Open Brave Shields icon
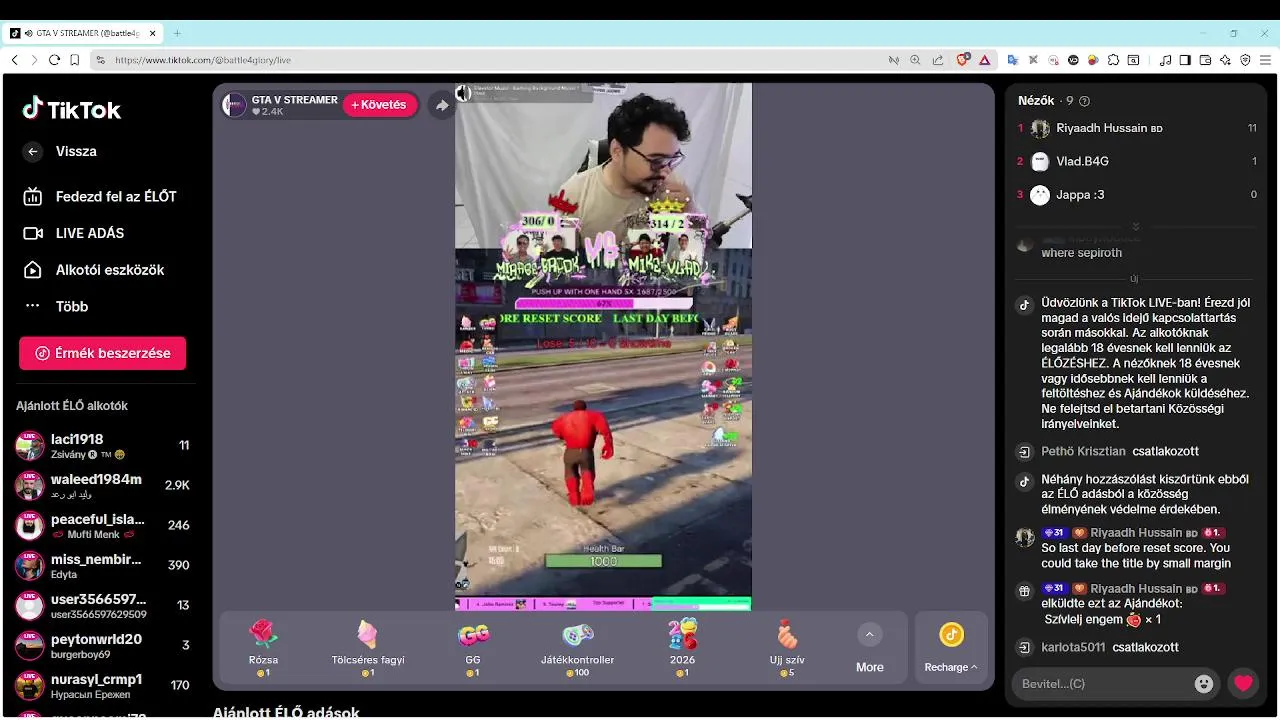 point(962,60)
